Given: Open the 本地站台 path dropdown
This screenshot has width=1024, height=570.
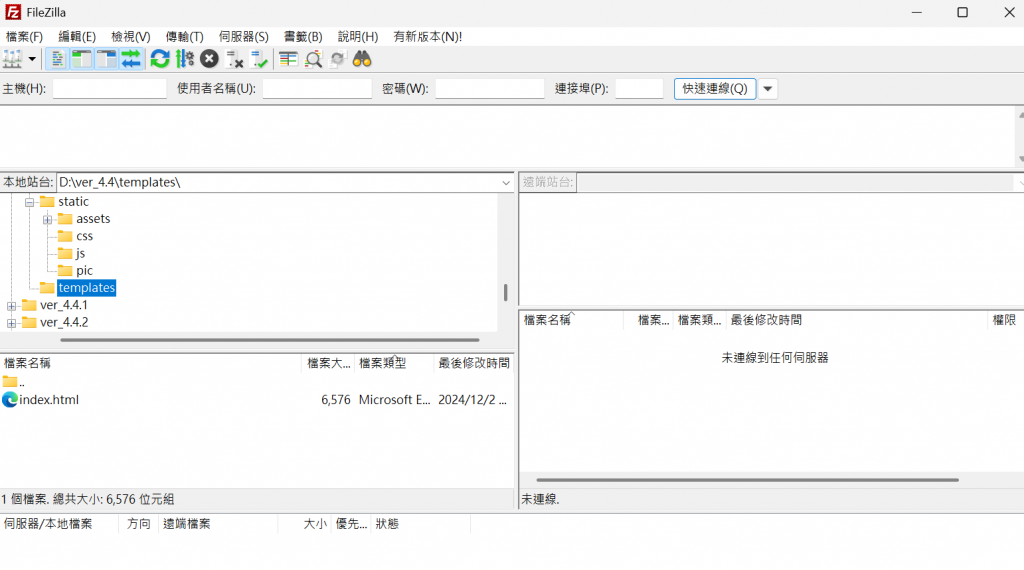Looking at the screenshot, I should pyautogui.click(x=506, y=183).
